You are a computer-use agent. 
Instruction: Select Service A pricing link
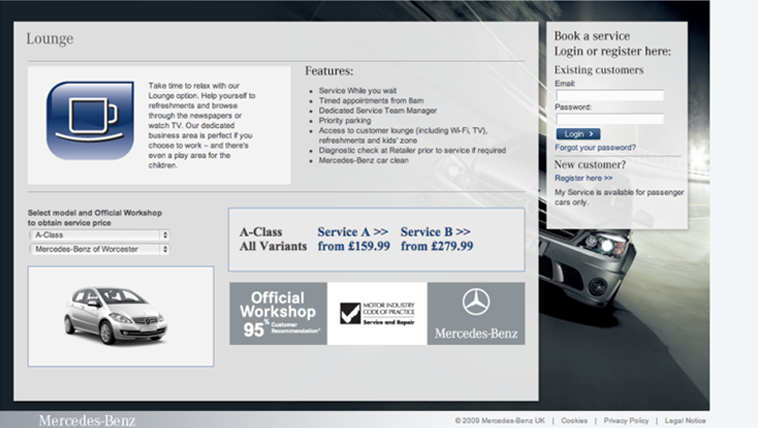[351, 232]
